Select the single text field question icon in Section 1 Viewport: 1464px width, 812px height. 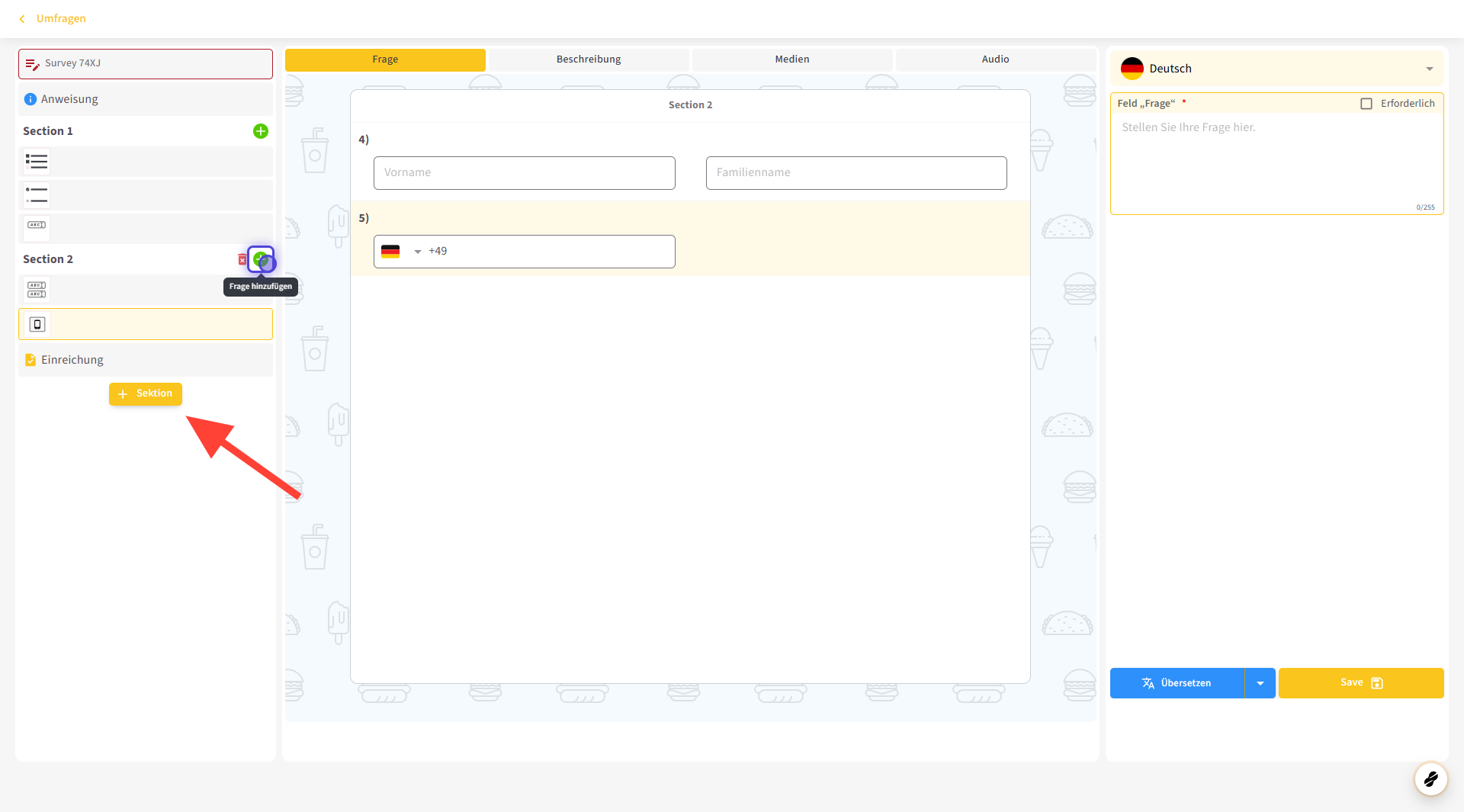pyautogui.click(x=37, y=226)
